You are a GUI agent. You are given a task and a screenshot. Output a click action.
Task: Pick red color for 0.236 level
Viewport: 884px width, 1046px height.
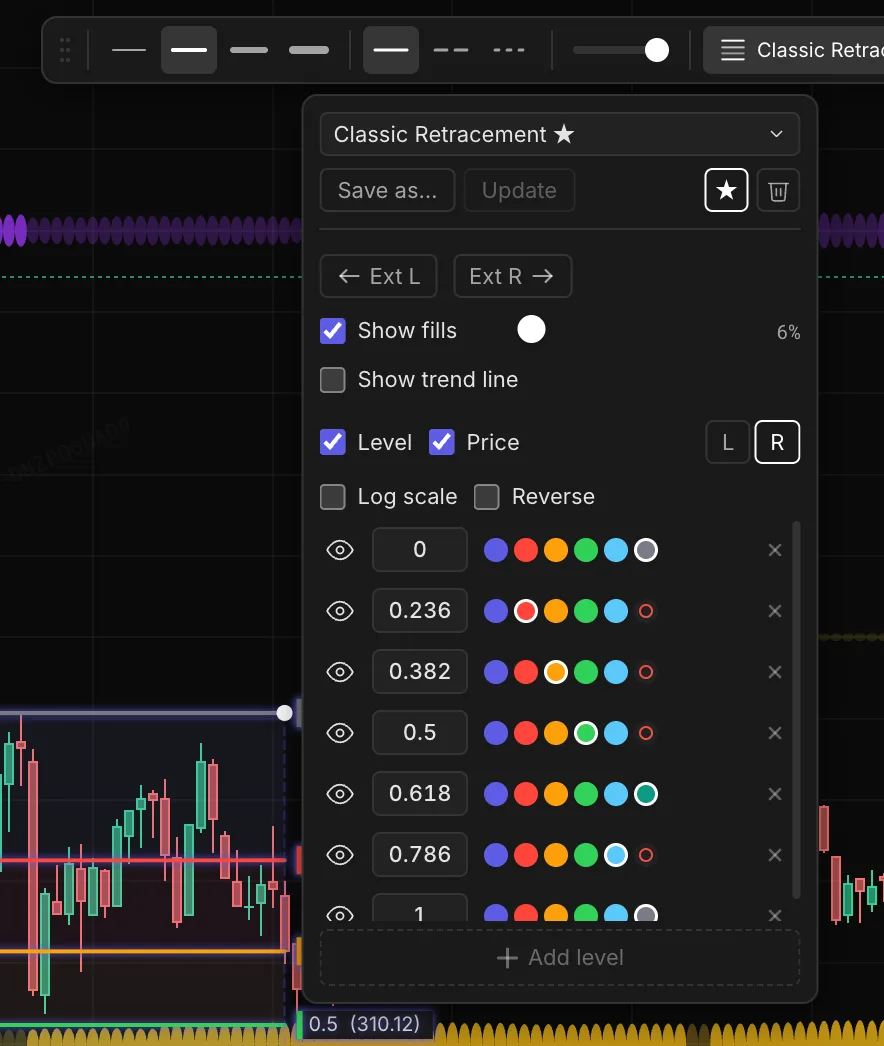[x=526, y=611]
